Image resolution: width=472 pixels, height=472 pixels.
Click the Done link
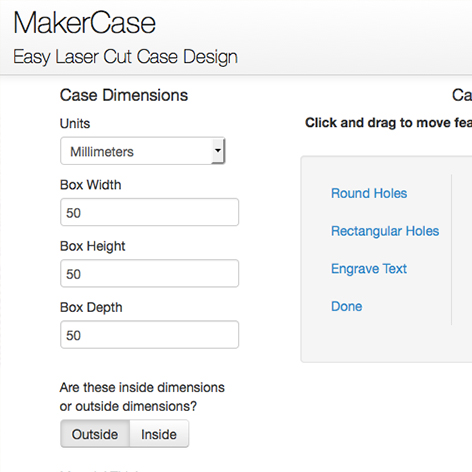[347, 306]
